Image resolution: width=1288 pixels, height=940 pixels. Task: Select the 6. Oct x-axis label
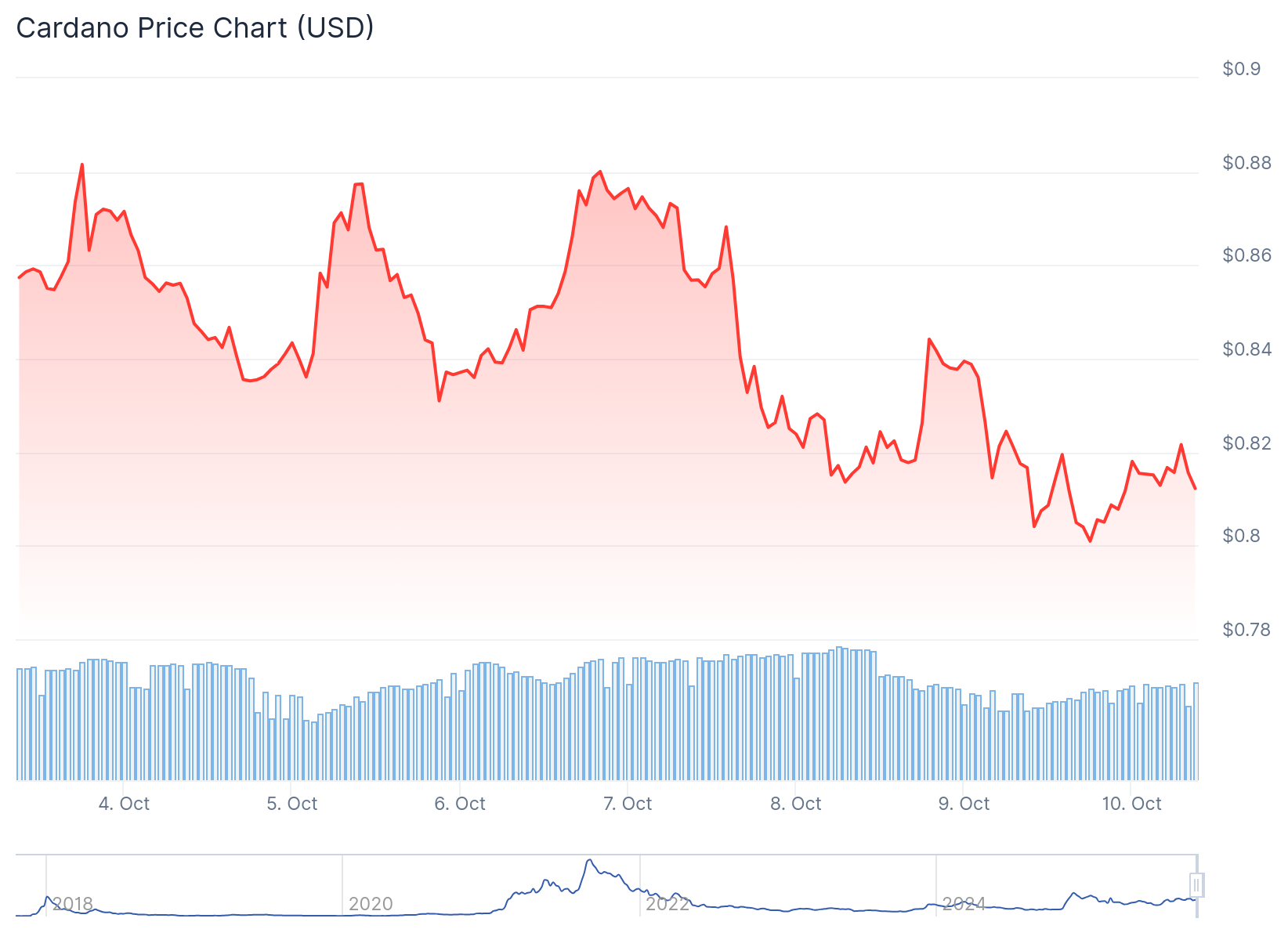coord(460,804)
